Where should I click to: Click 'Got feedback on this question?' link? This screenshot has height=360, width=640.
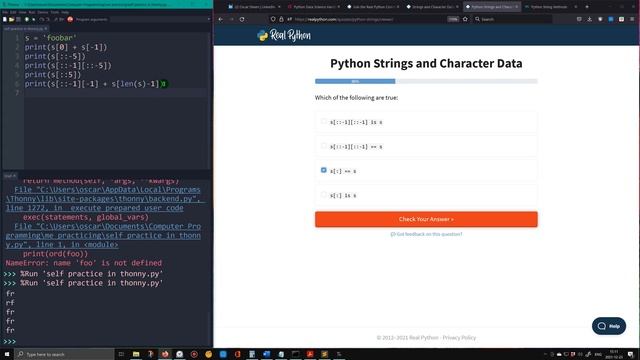[426, 234]
